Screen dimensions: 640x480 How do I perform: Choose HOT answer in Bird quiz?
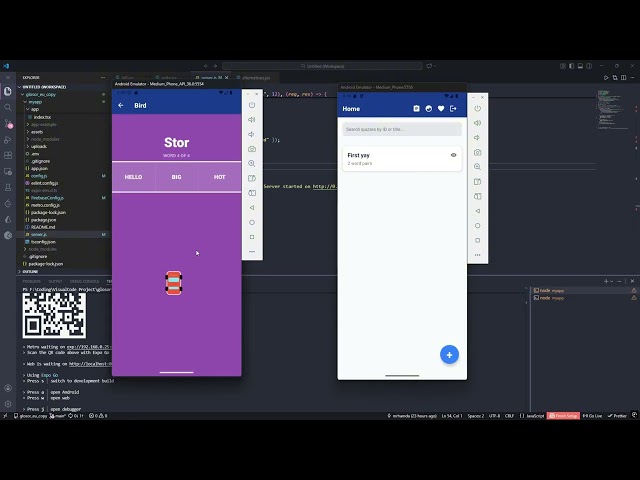pos(220,177)
